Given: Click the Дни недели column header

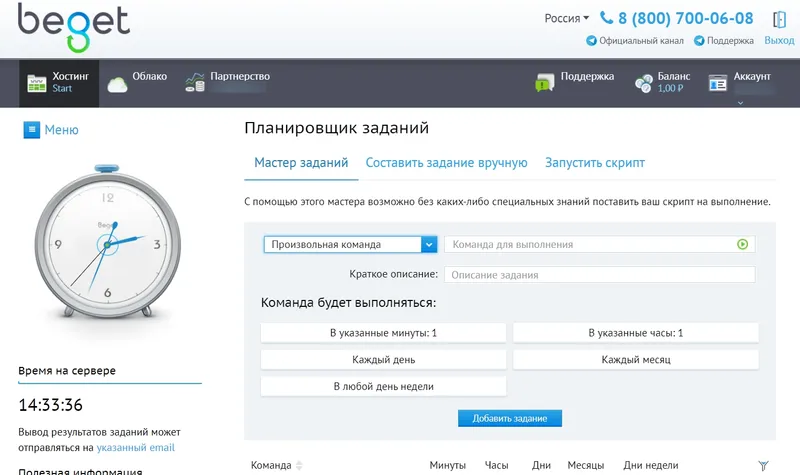Looking at the screenshot, I should pos(651,465).
